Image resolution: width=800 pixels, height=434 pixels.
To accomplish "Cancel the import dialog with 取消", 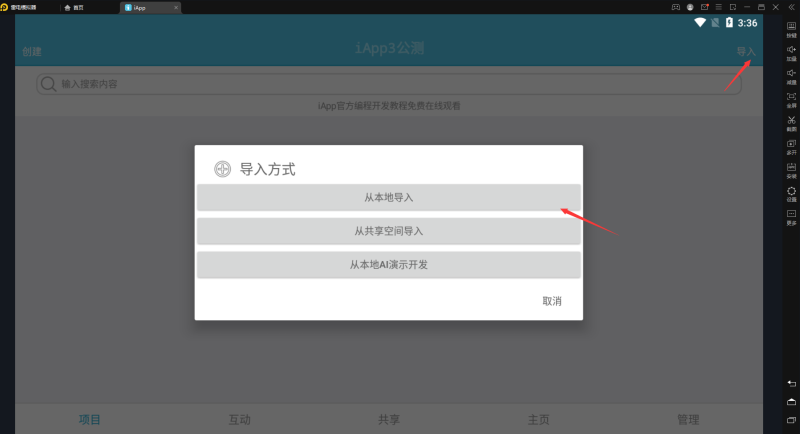I will click(x=552, y=301).
